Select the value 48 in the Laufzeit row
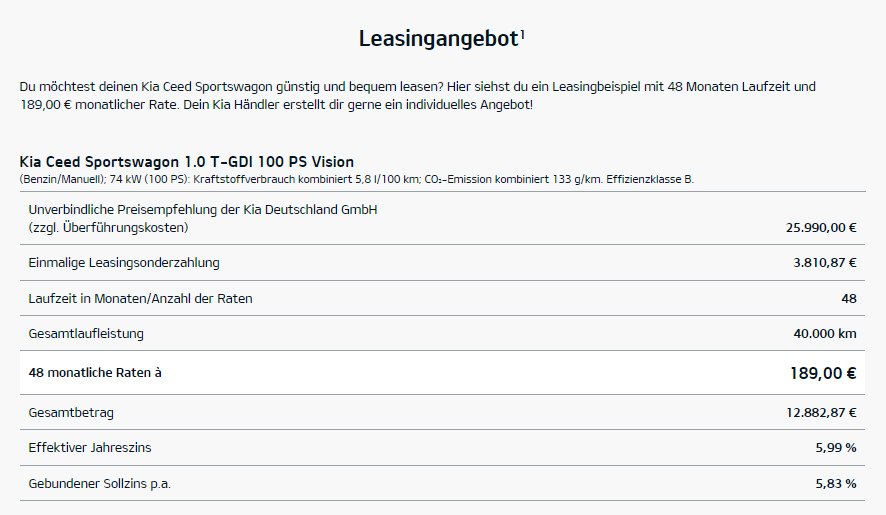This screenshot has width=886, height=515. (x=849, y=298)
